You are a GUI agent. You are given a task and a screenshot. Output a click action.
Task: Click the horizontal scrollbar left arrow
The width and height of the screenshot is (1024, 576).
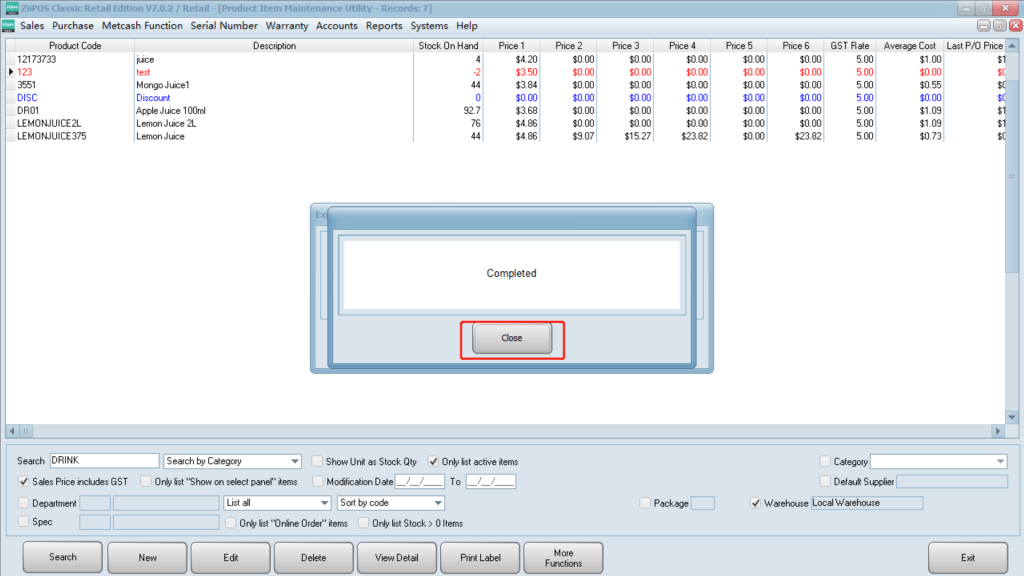click(13, 431)
